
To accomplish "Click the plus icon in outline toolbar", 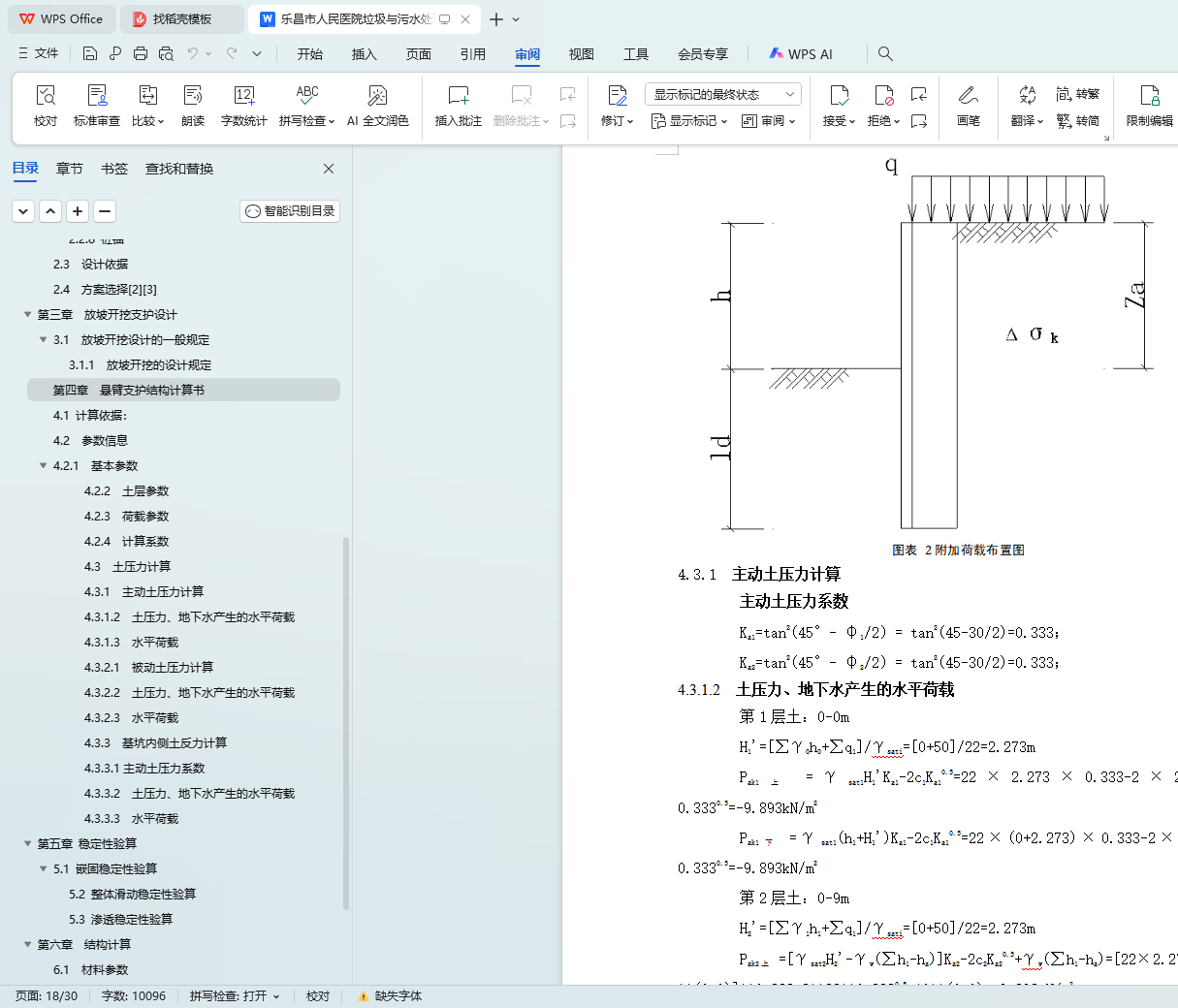I will point(78,210).
